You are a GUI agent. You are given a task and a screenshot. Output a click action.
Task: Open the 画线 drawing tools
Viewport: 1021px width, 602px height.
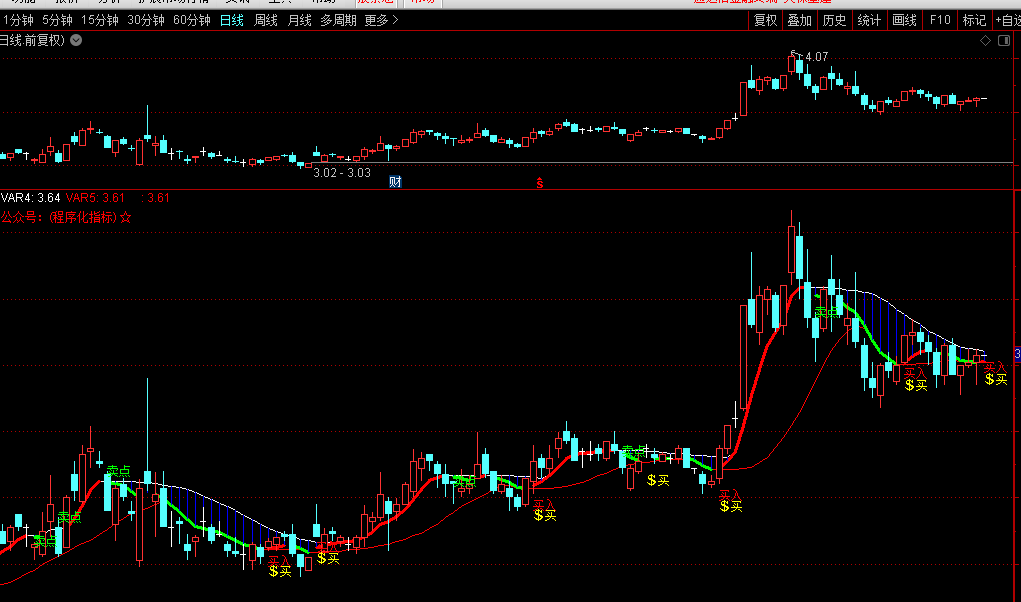(x=904, y=20)
